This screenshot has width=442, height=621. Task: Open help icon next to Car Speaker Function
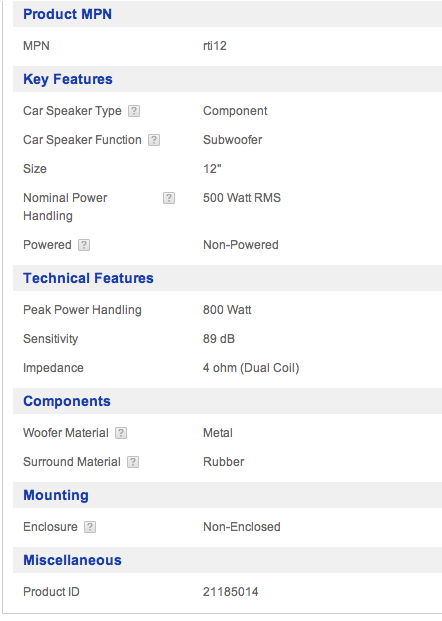(x=154, y=140)
